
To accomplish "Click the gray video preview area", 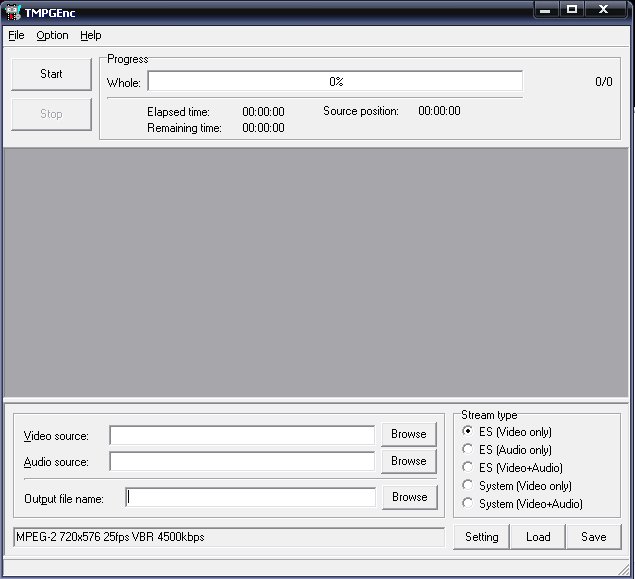I will pos(316,272).
